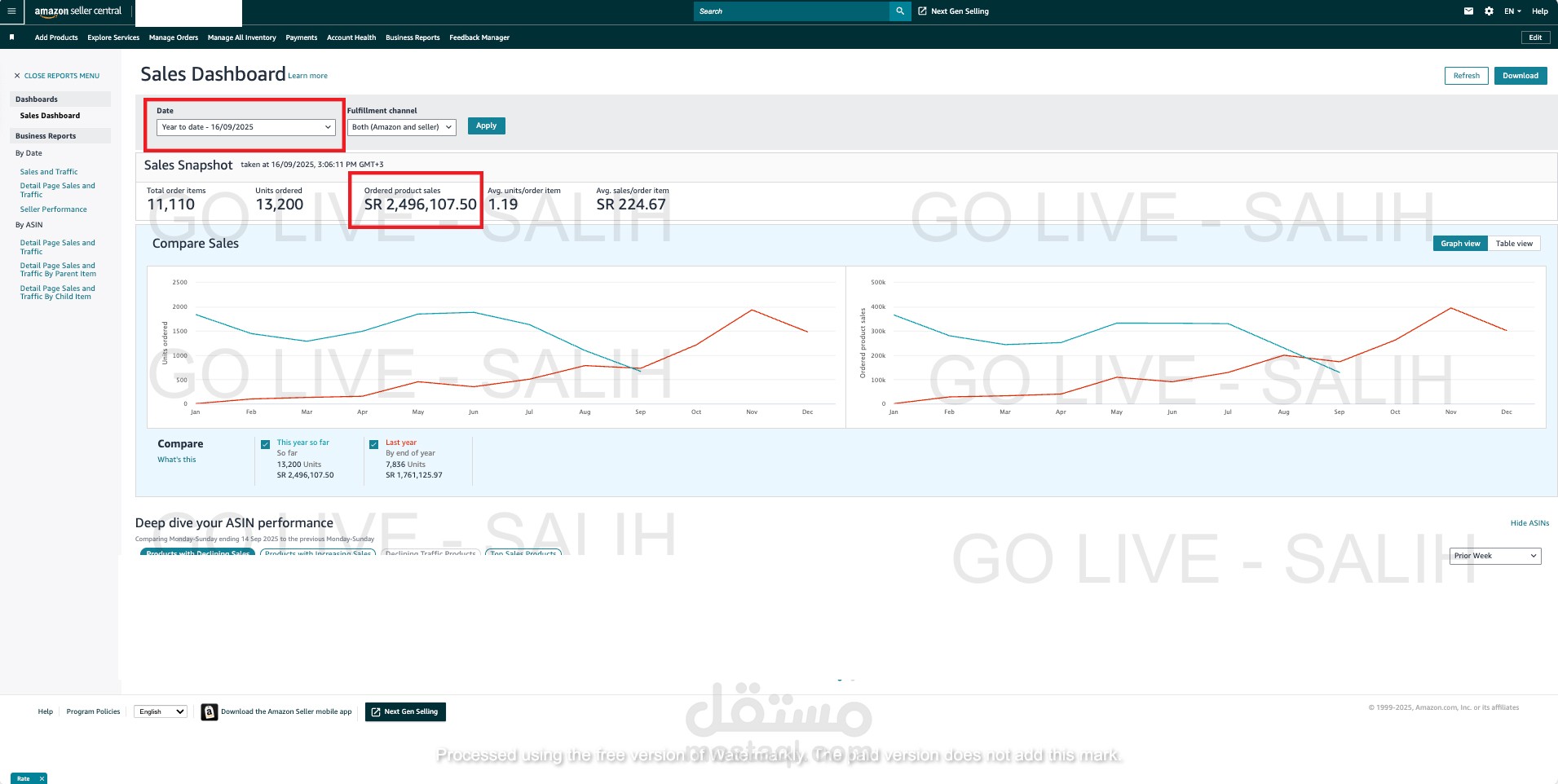Click the Help link in header

[1540, 11]
